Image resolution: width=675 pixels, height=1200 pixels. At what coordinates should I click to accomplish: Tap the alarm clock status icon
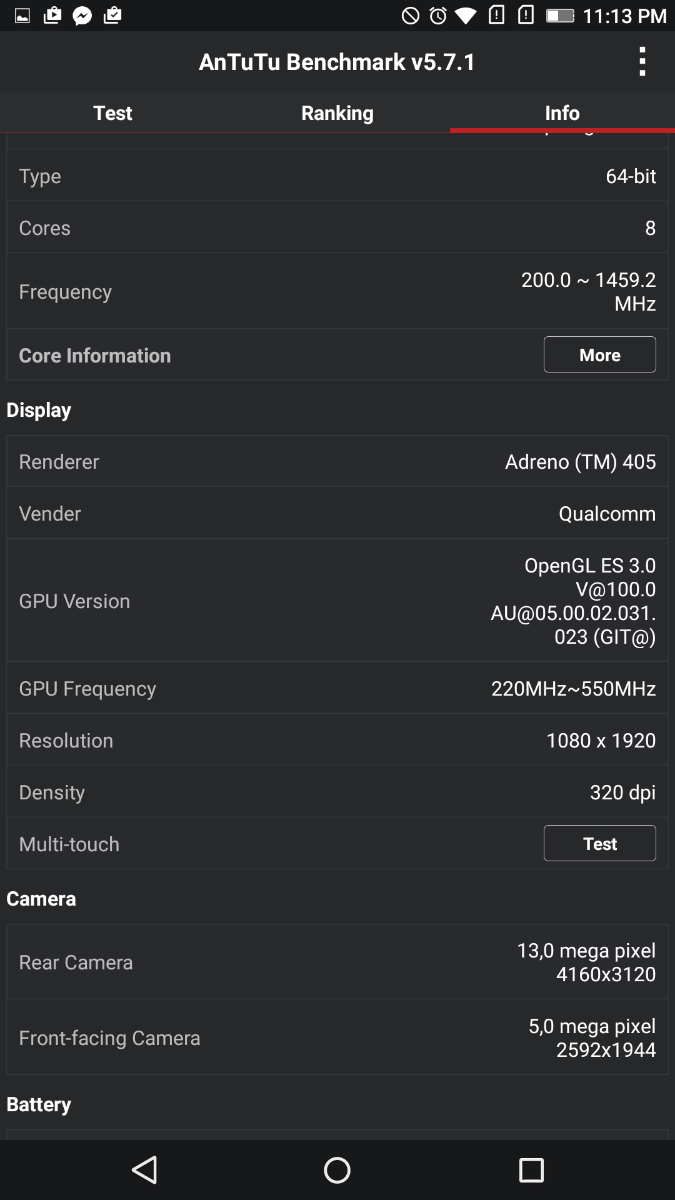pyautogui.click(x=438, y=16)
